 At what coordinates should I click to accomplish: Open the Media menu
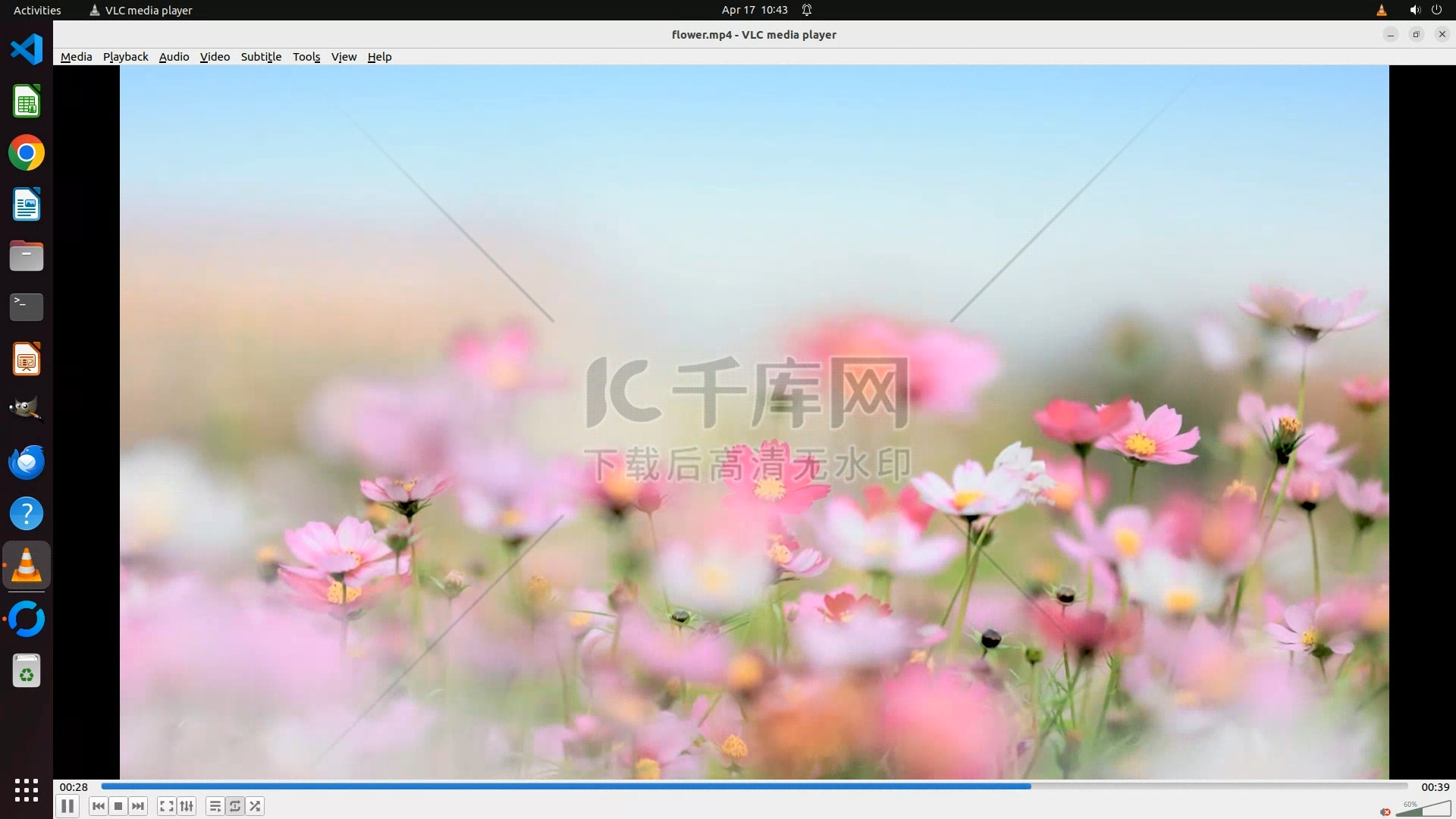pos(76,57)
